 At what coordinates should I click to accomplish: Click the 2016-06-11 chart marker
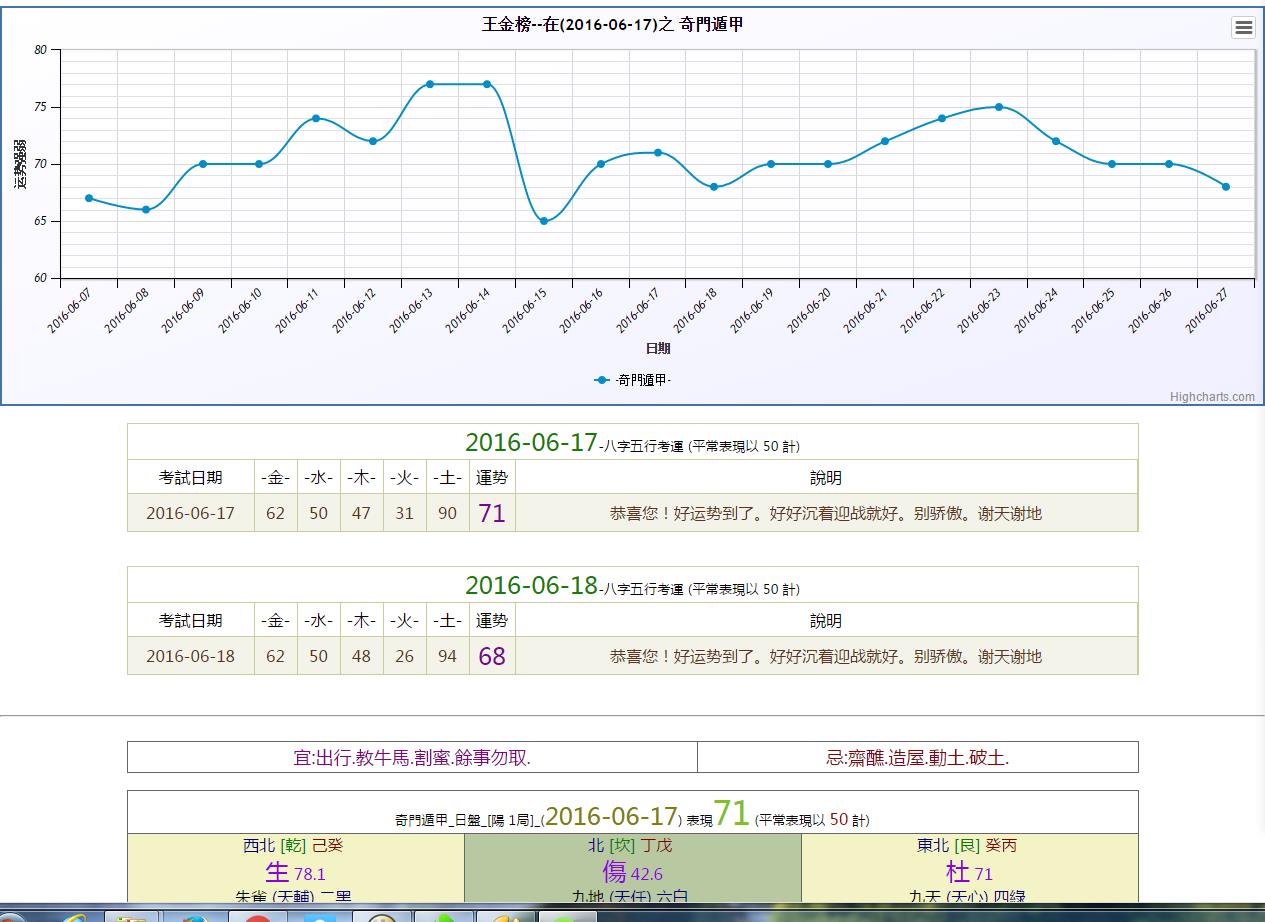click(x=316, y=118)
